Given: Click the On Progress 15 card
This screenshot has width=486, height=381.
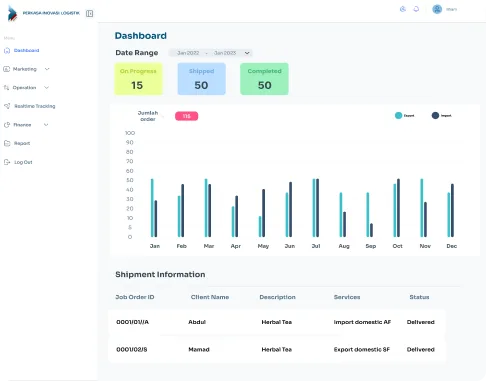Looking at the screenshot, I should [x=138, y=79].
